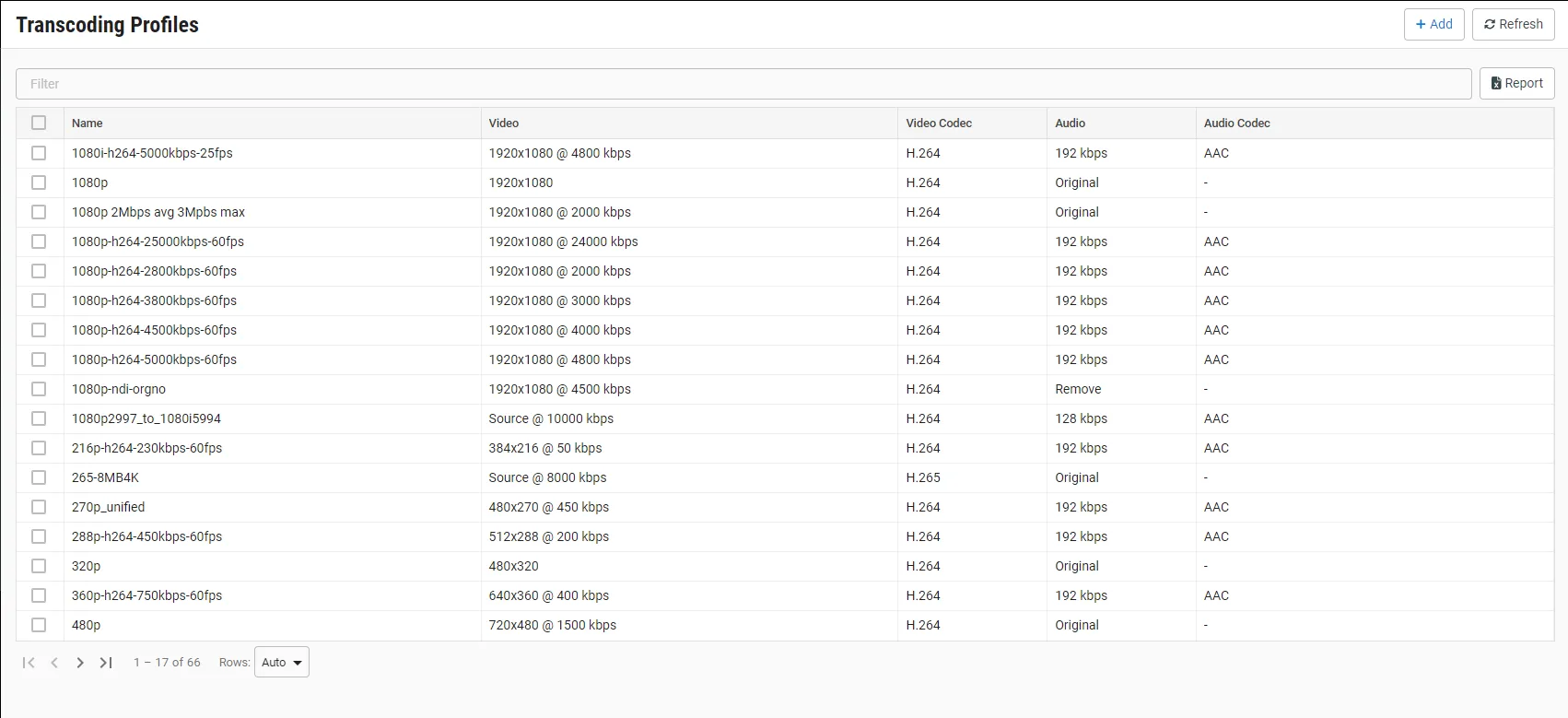Toggle the select-all checkbox in header

[39, 123]
